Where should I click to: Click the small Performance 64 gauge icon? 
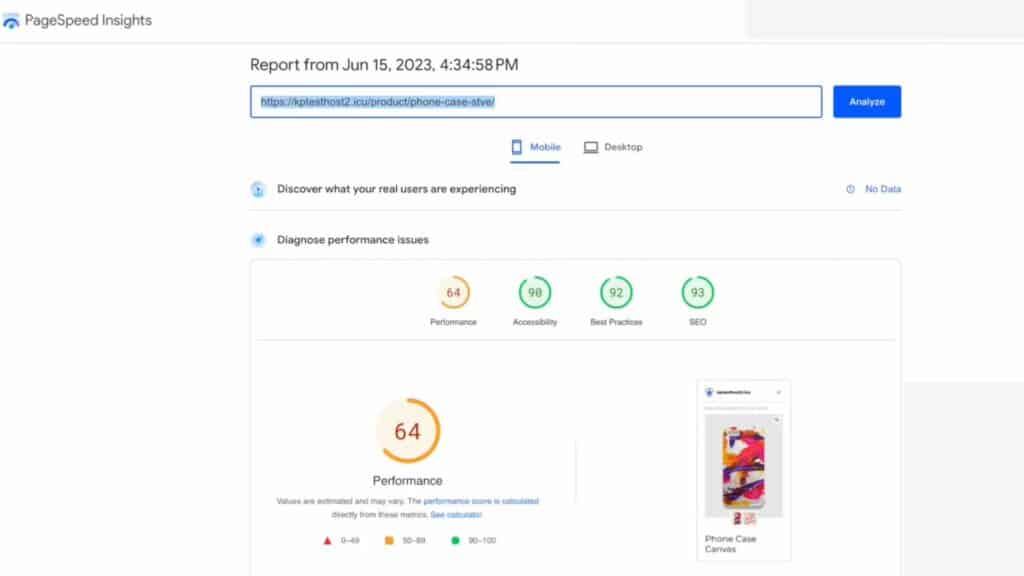453,293
